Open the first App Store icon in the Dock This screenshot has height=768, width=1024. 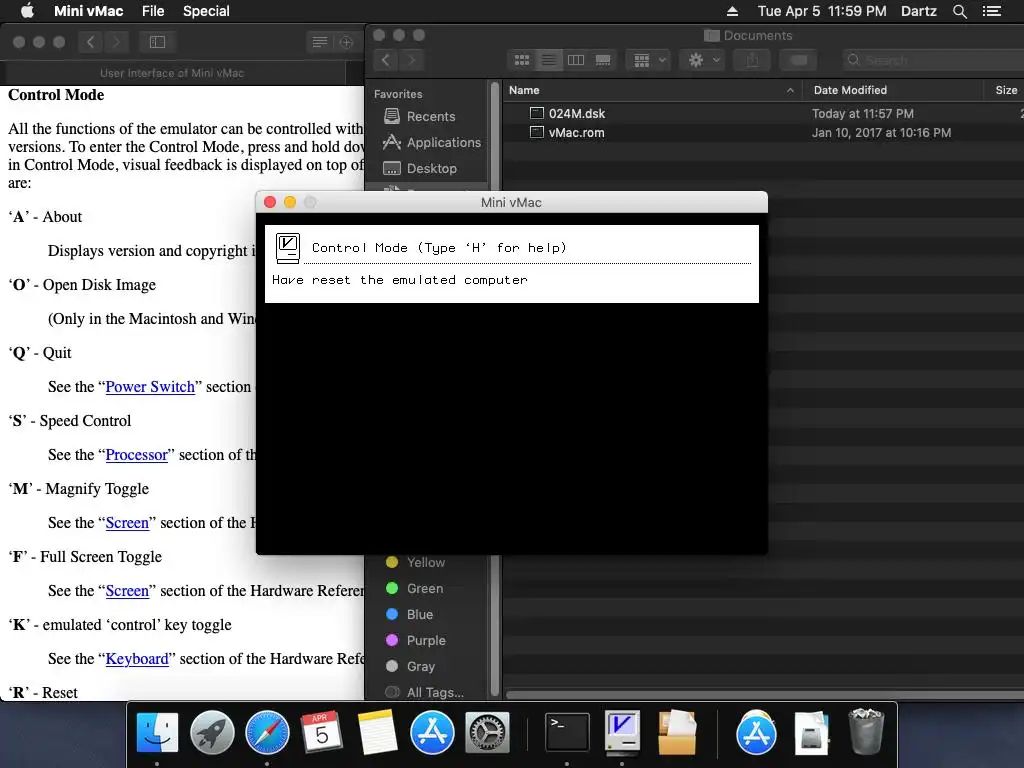(x=432, y=733)
